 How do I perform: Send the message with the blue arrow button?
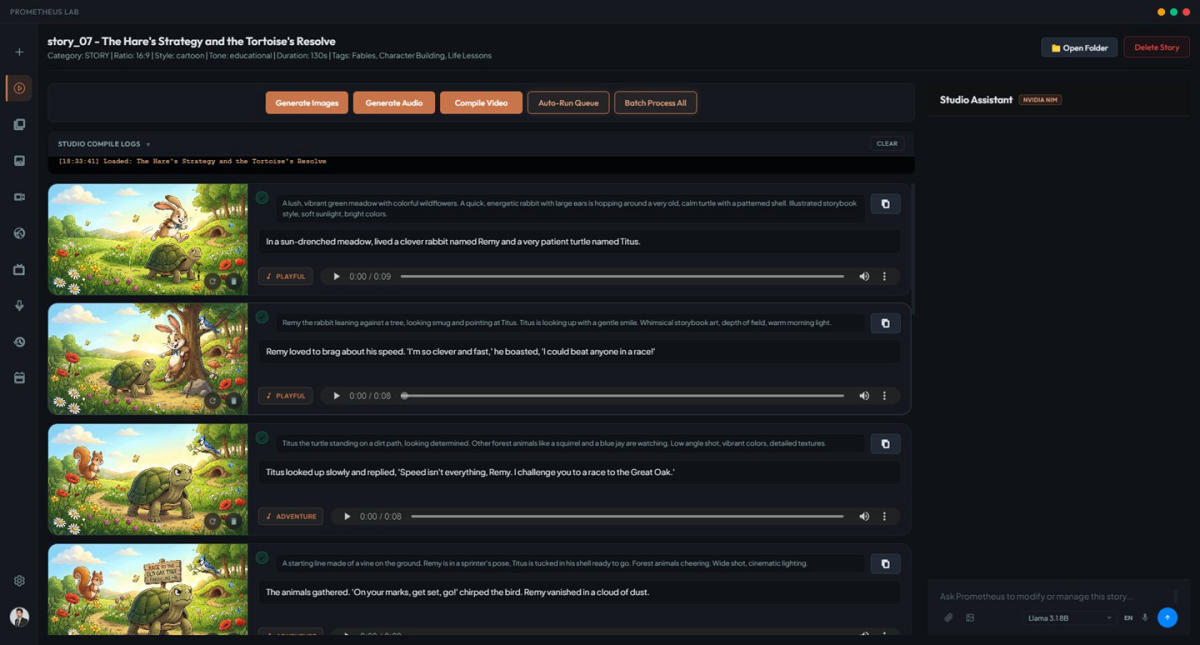[1167, 618]
